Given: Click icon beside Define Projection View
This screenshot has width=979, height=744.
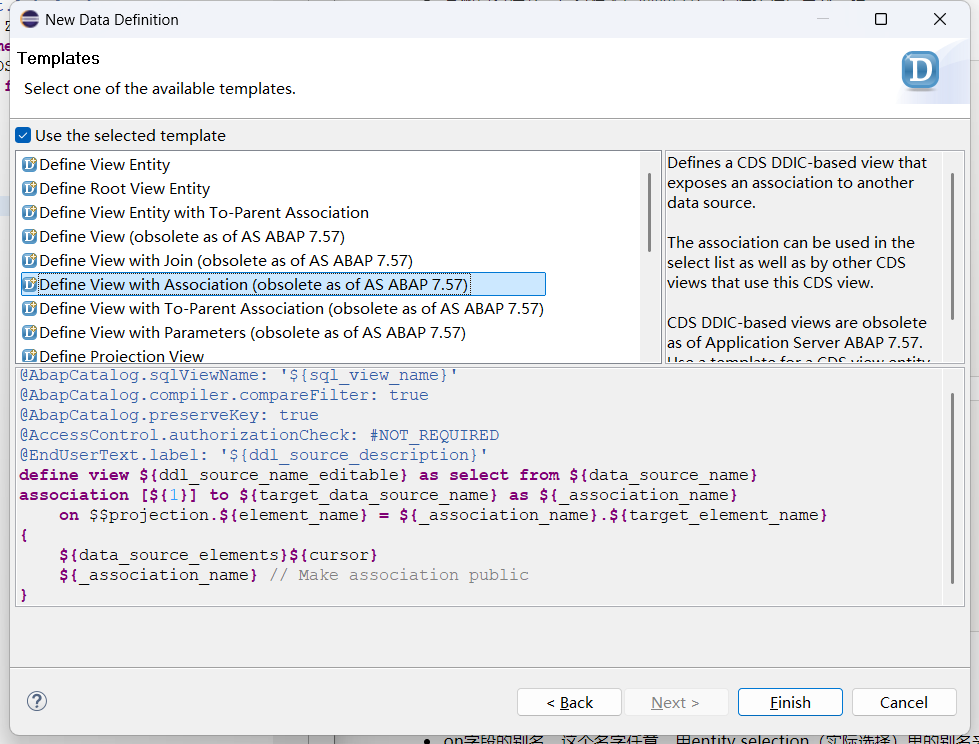Looking at the screenshot, I should coord(29,356).
